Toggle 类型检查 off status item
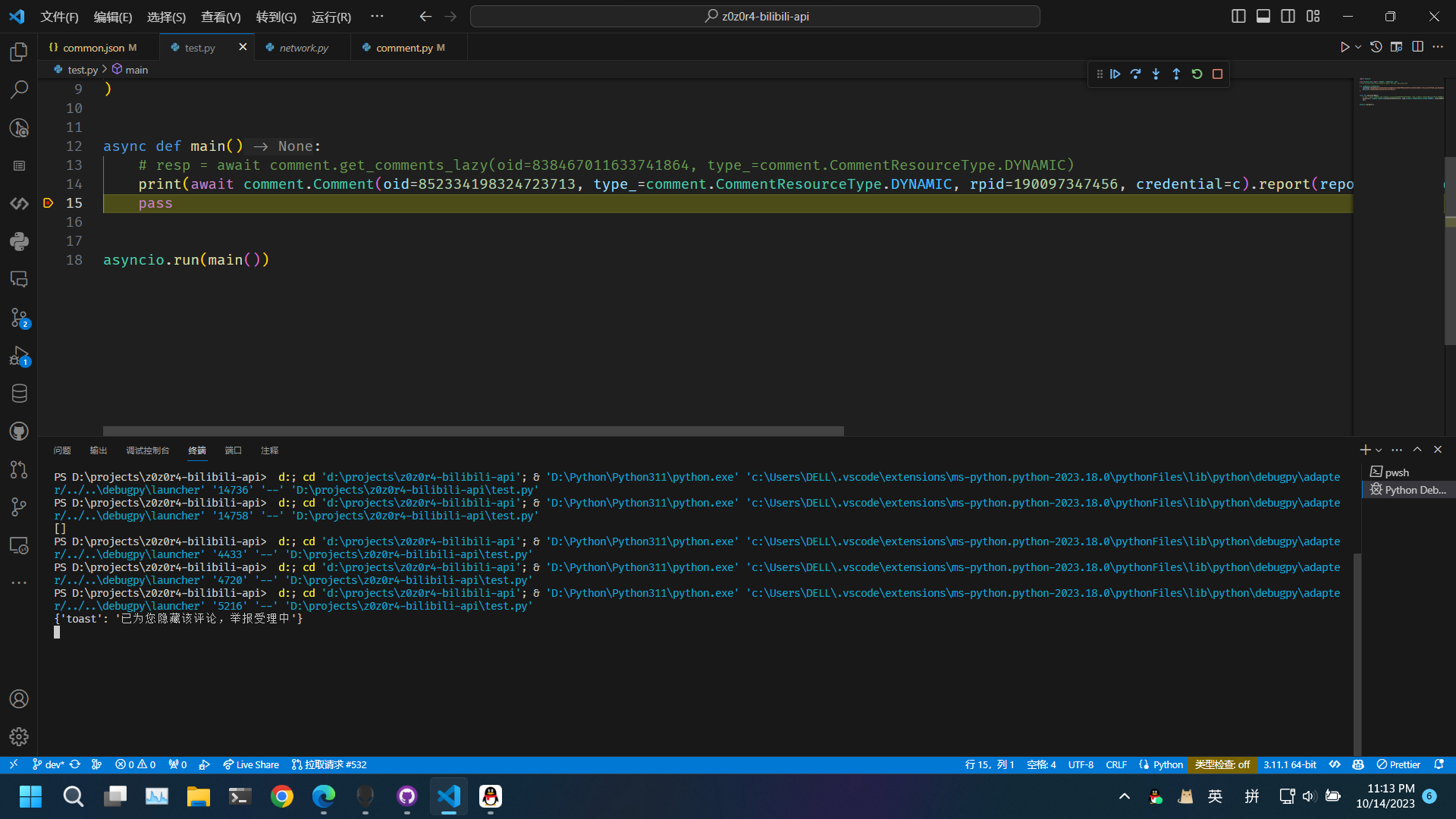The width and height of the screenshot is (1456, 819). point(1222,764)
